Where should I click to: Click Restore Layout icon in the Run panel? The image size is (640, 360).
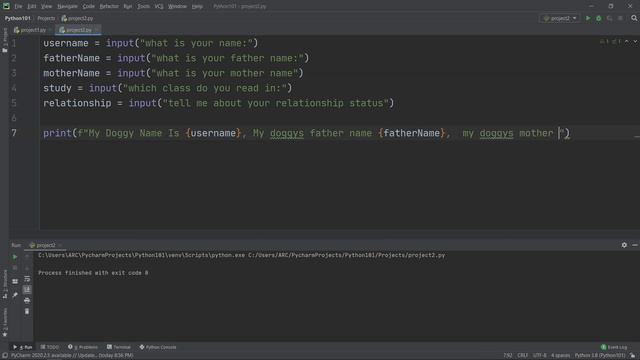click(x=15, y=282)
